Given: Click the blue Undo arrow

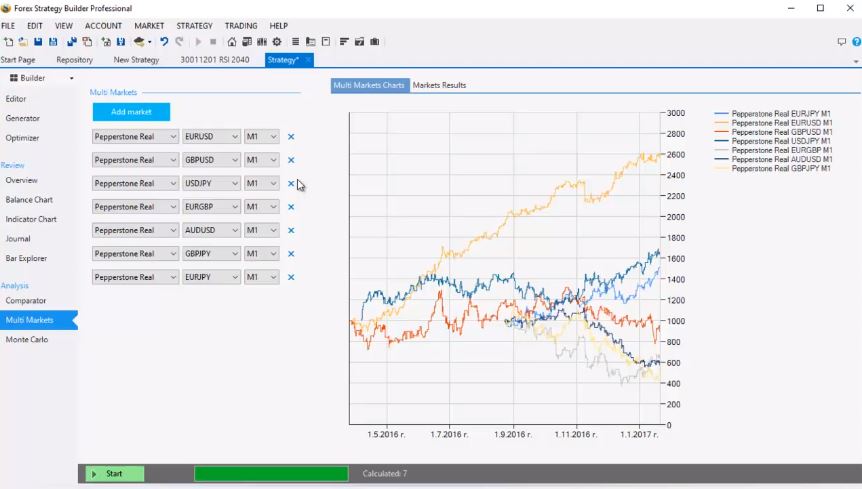Looking at the screenshot, I should pos(164,42).
